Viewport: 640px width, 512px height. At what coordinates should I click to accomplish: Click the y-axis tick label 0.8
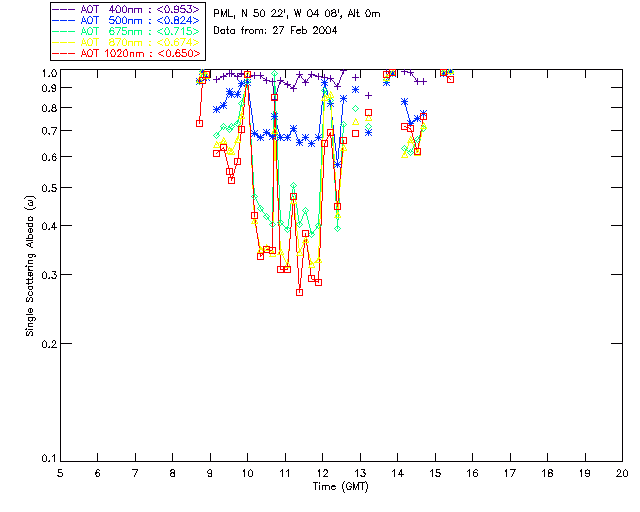(49, 108)
